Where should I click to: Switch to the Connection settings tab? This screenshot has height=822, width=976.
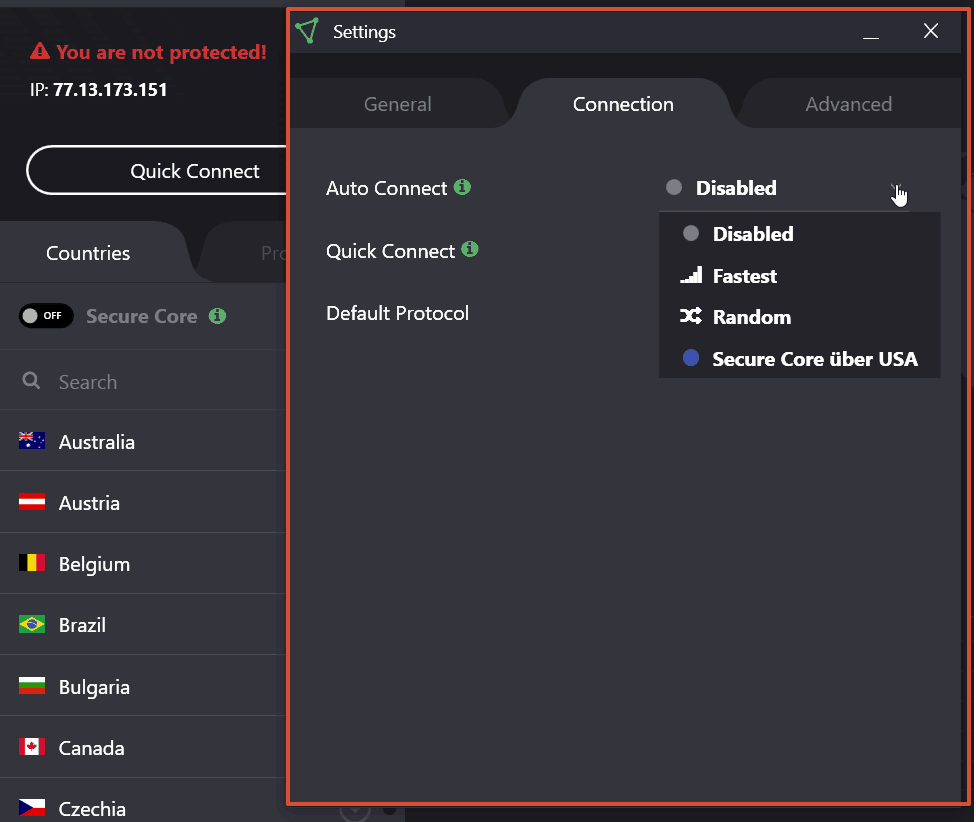click(623, 104)
